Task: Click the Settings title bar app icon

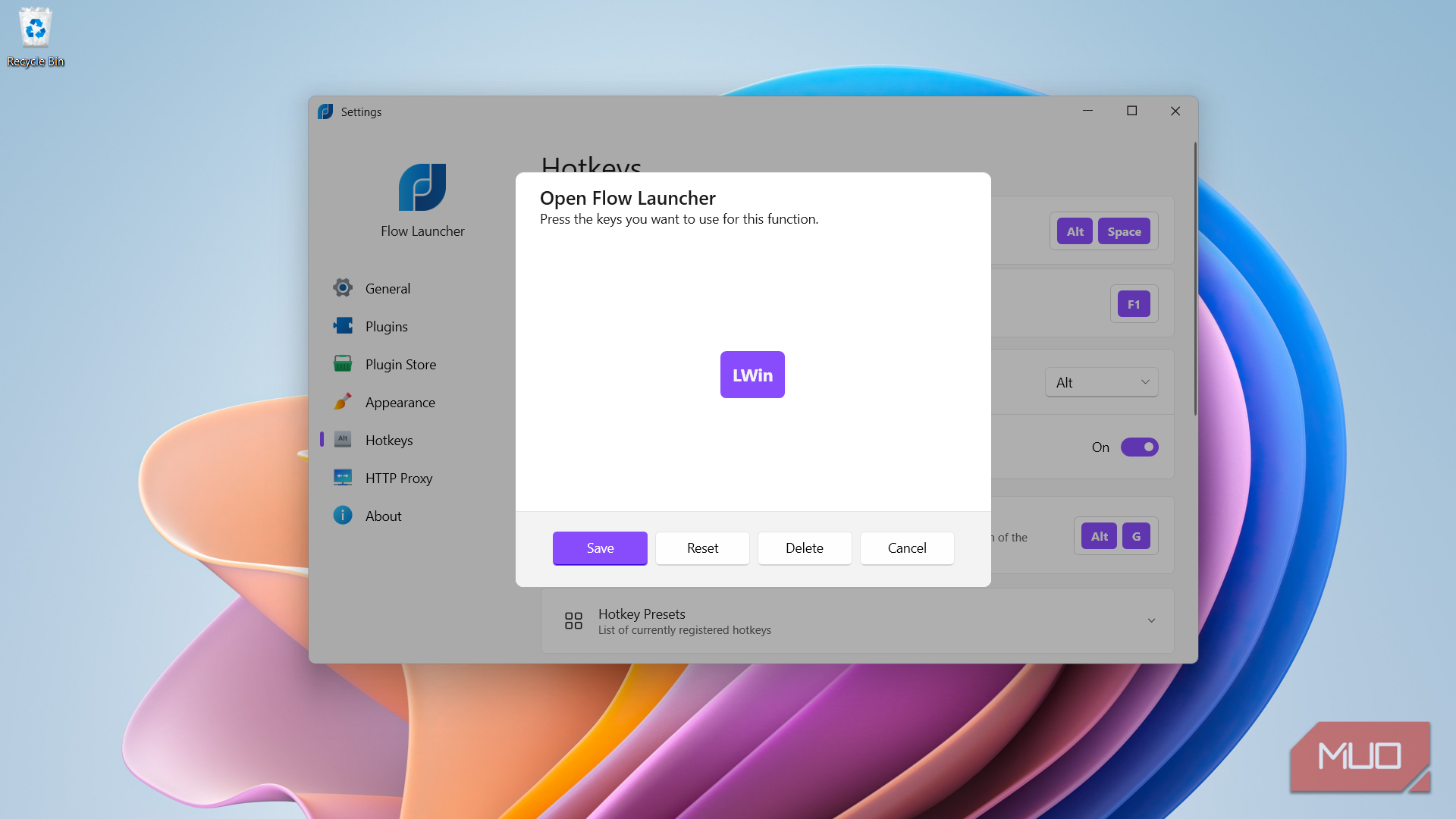Action: click(325, 111)
